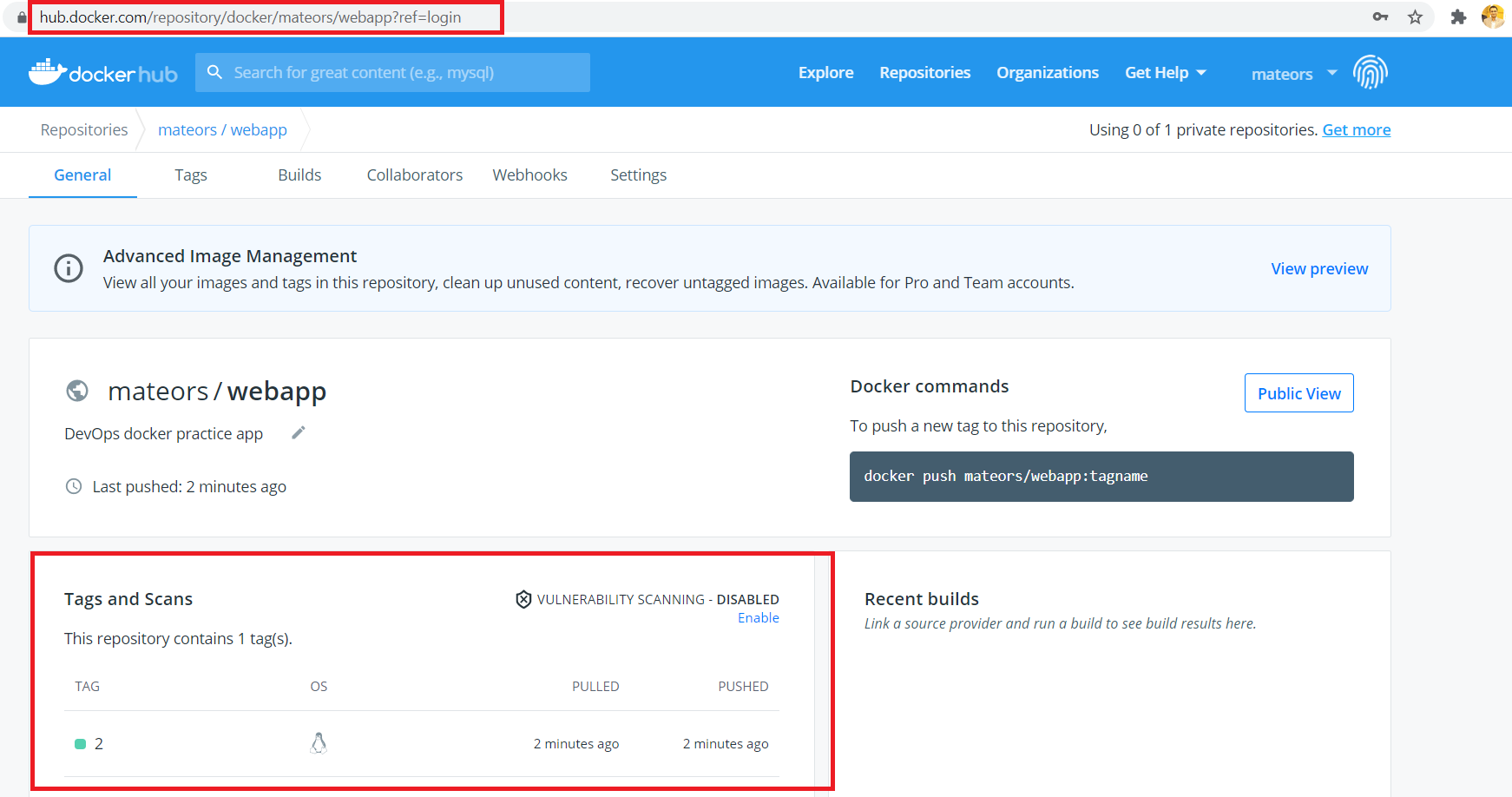Viewport: 1512px width, 797px height.
Task: Click the key saved password icon
Action: tap(1380, 16)
